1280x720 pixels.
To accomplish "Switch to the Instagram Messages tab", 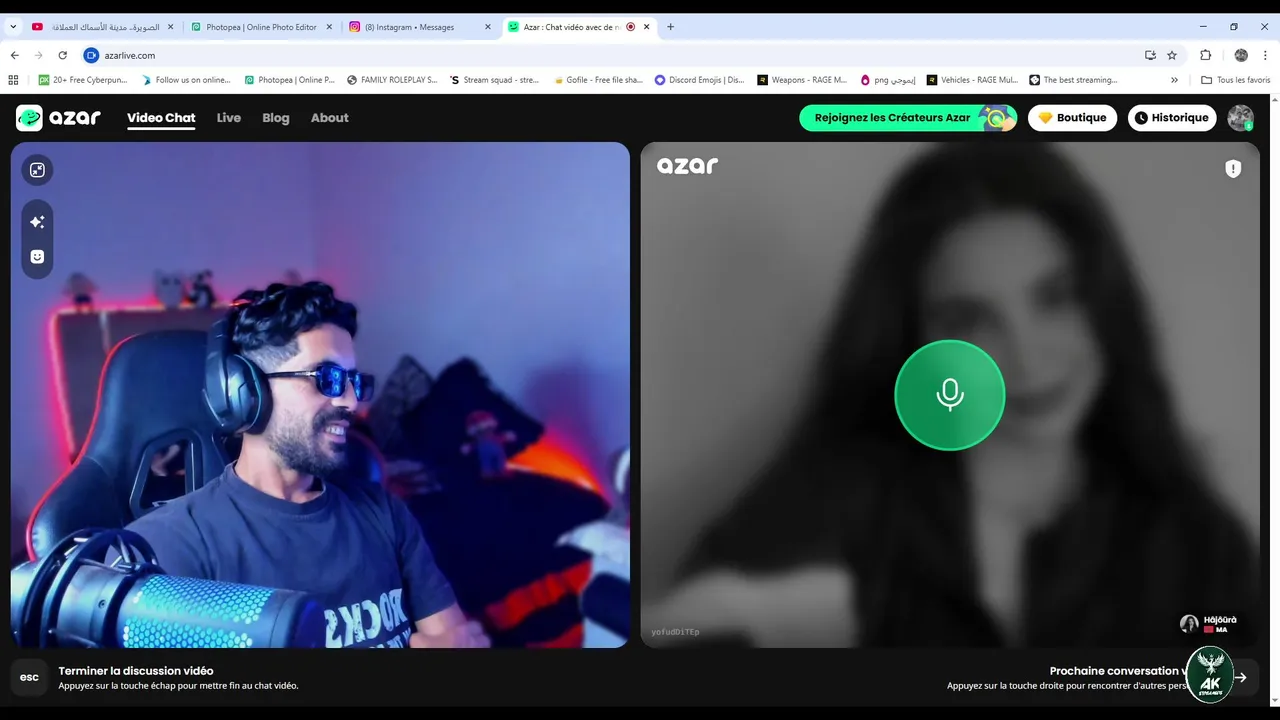I will click(420, 27).
